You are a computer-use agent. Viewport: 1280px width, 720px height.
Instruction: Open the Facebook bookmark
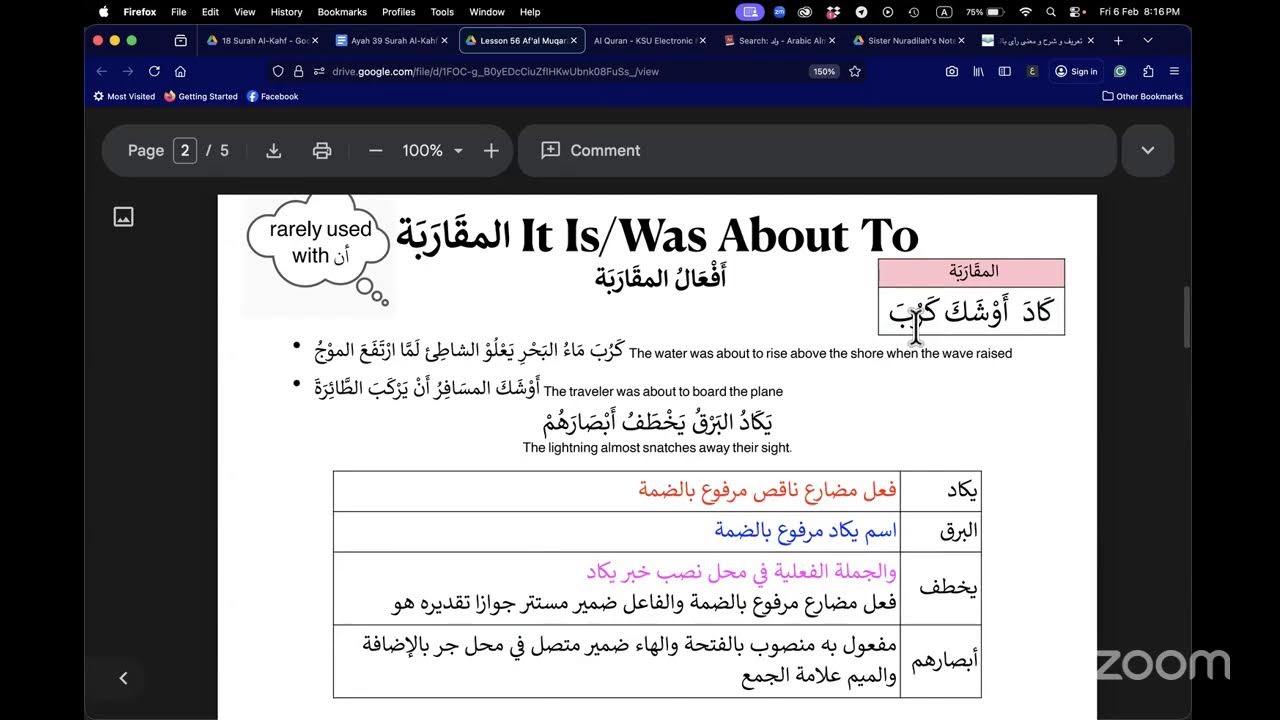coord(273,97)
